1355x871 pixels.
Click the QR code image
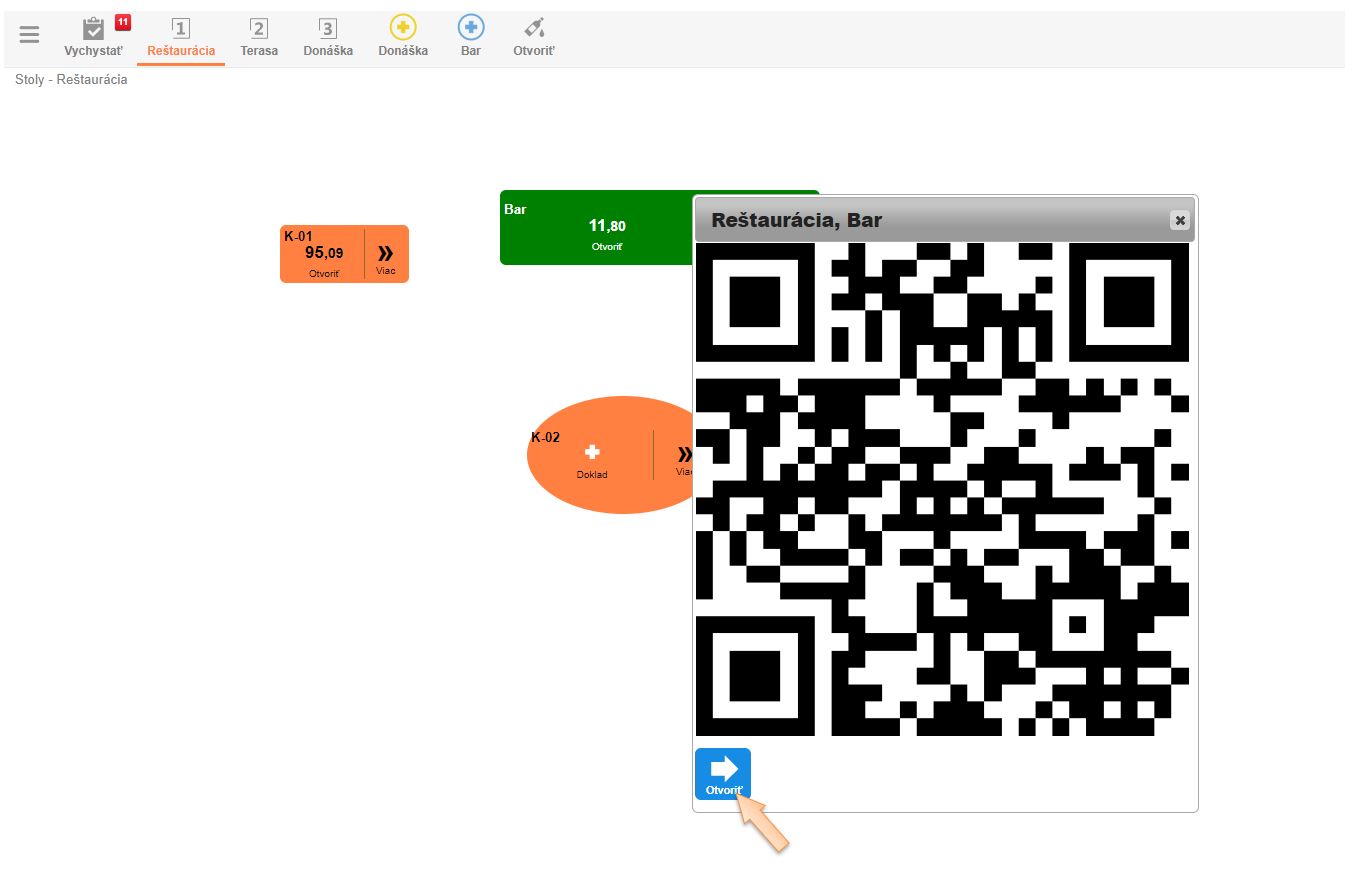click(943, 490)
